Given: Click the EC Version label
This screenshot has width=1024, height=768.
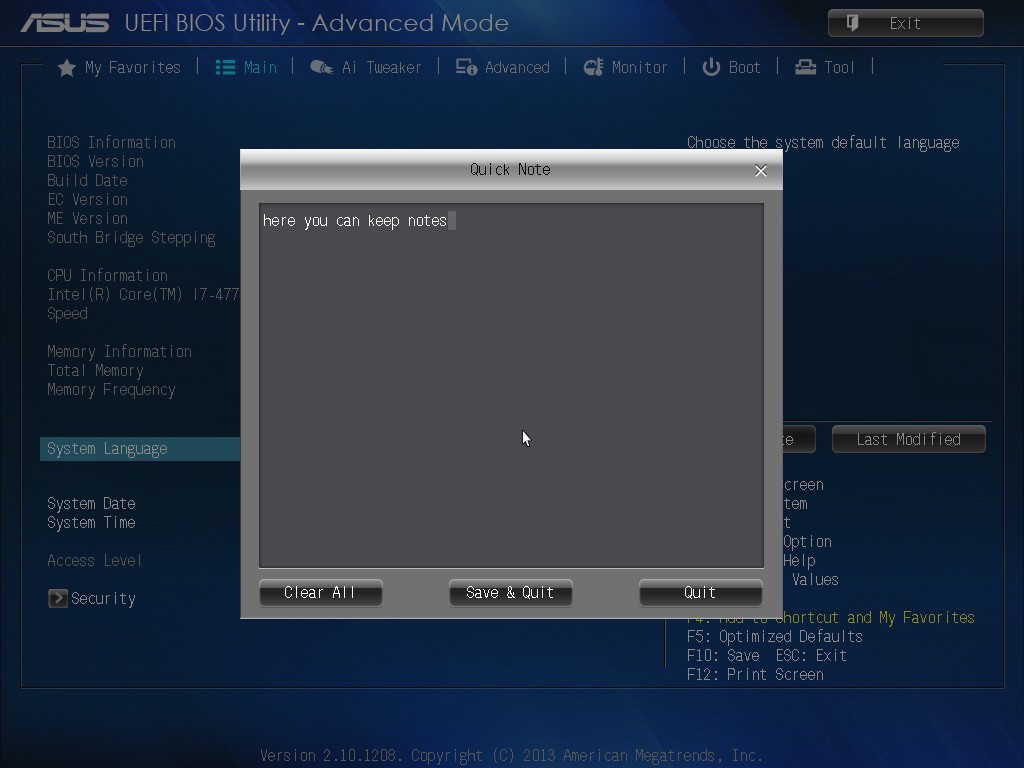Looking at the screenshot, I should [88, 199].
